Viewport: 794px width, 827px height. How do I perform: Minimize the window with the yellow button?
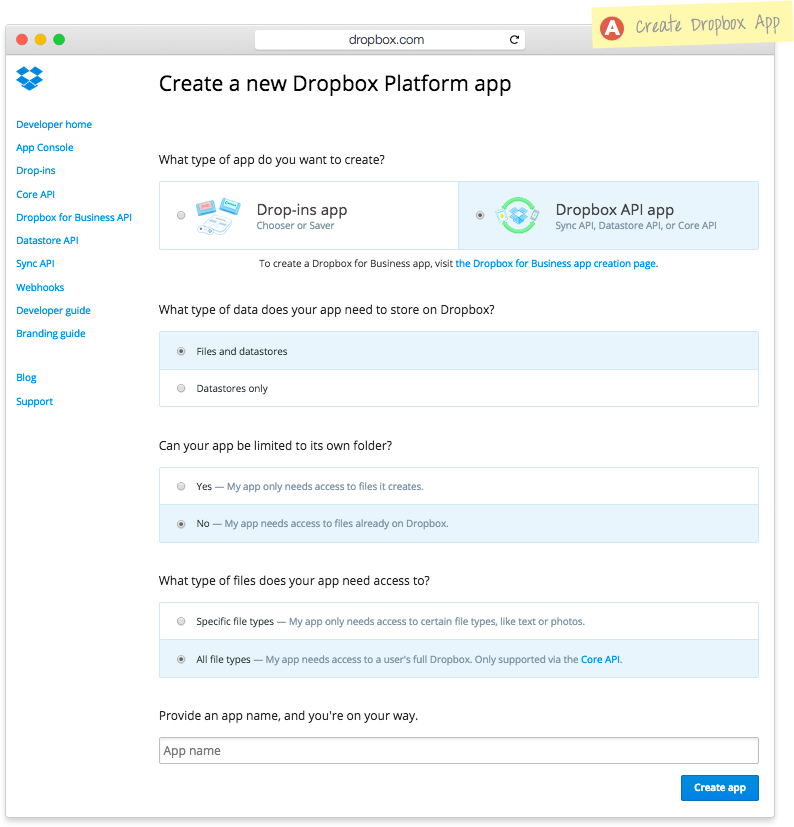pos(41,40)
